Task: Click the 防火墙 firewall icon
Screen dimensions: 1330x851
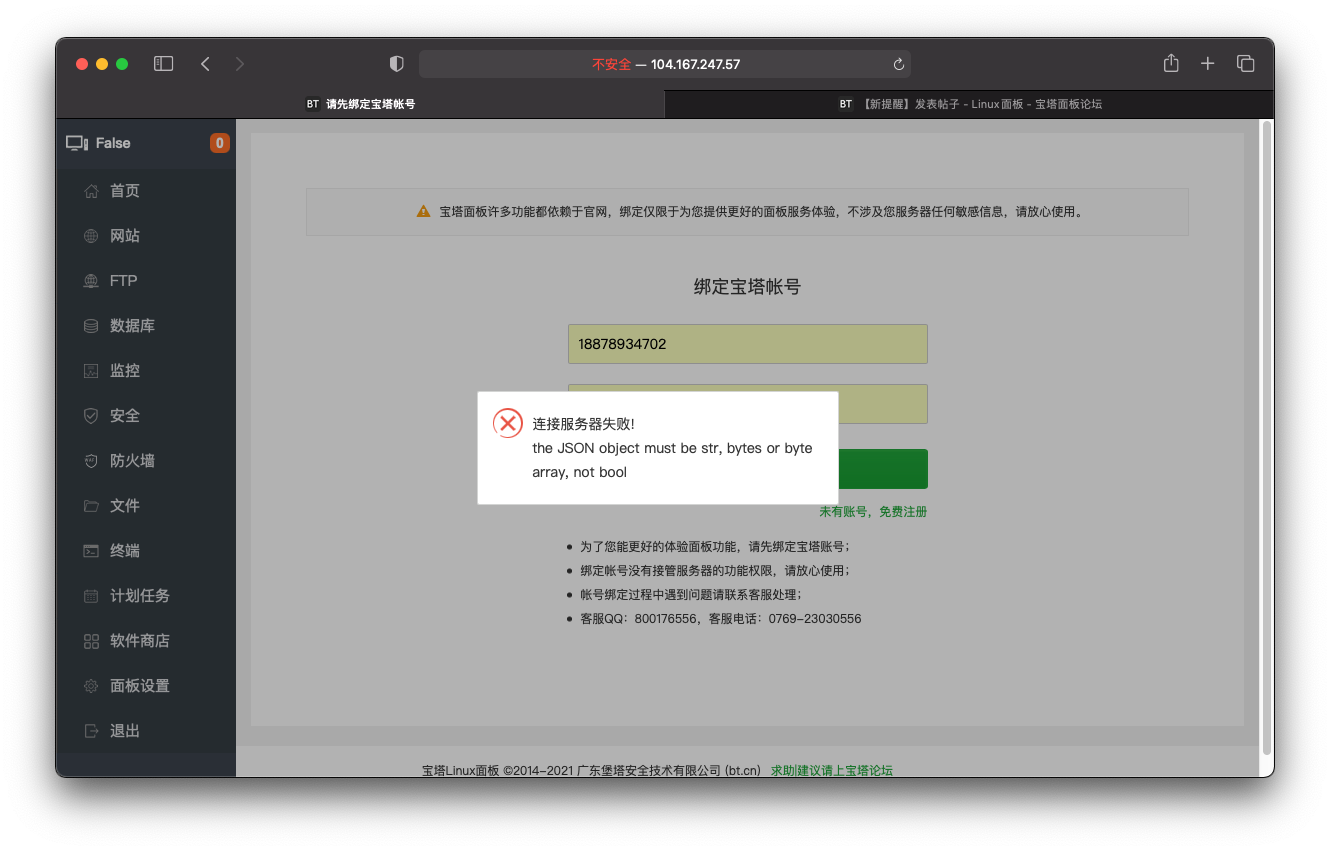Action: [x=92, y=461]
